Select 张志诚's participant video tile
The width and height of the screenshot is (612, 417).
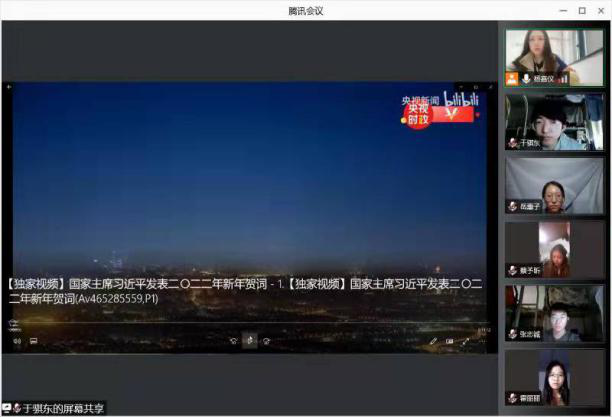(x=553, y=313)
